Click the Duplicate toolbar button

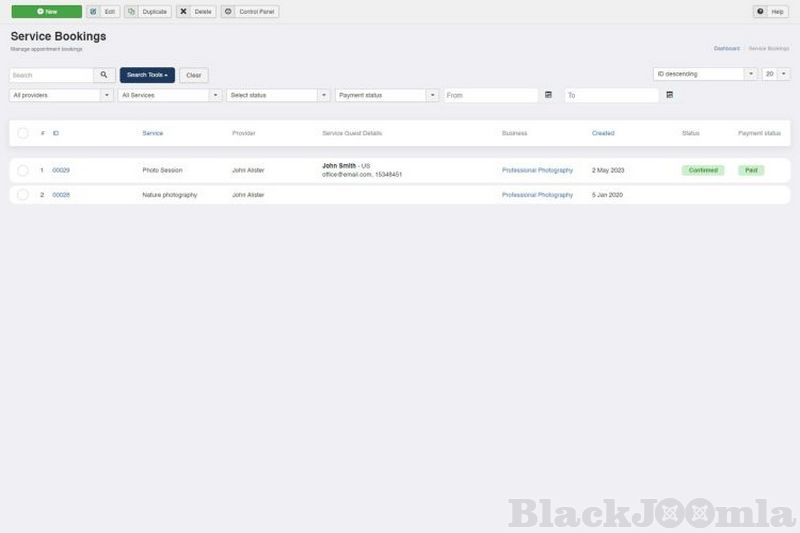click(148, 11)
